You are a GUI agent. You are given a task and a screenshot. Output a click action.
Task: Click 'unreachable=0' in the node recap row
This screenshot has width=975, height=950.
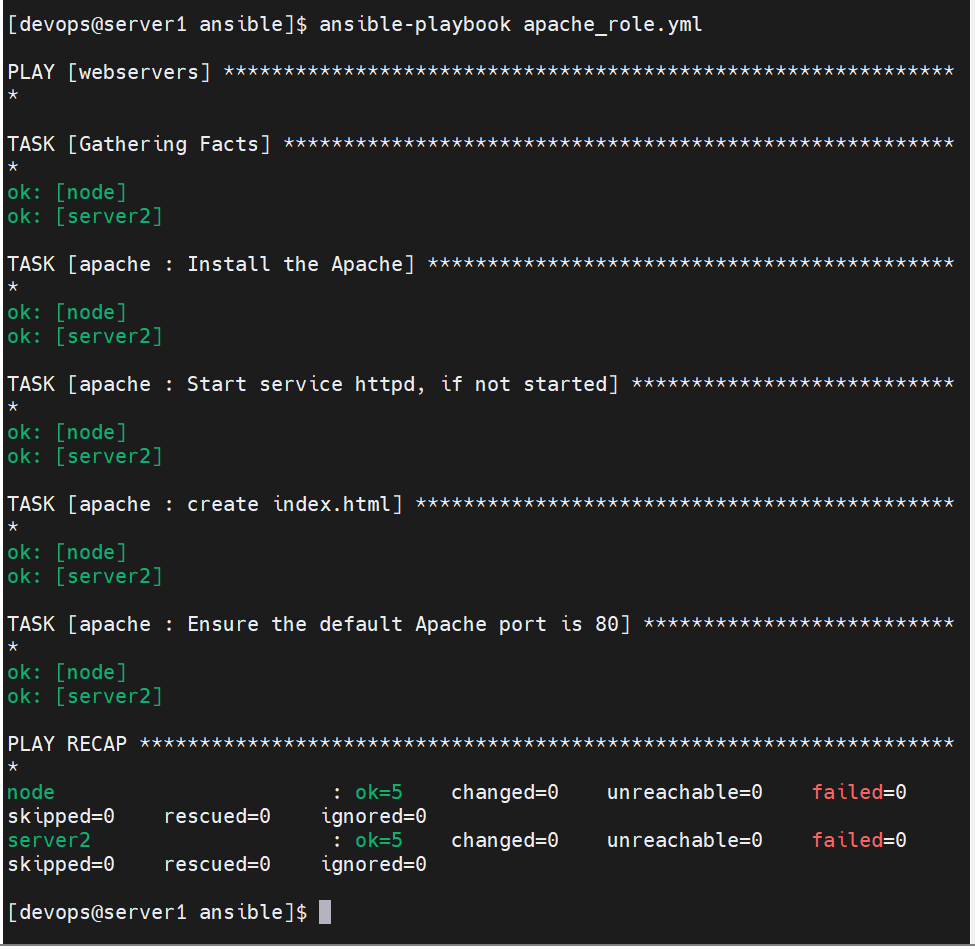tap(685, 792)
